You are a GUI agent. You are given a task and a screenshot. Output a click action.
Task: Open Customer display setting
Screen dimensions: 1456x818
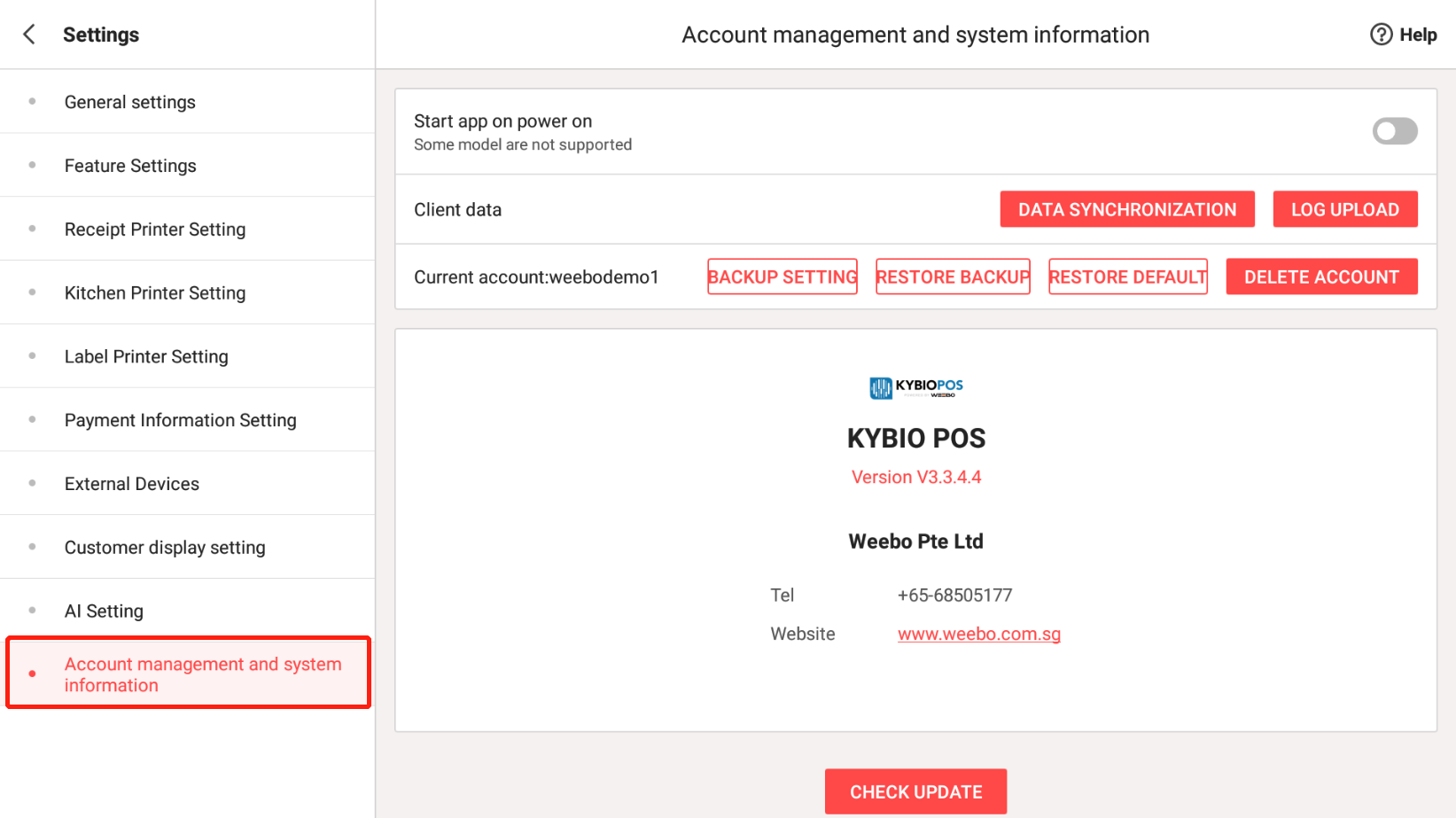(x=188, y=548)
